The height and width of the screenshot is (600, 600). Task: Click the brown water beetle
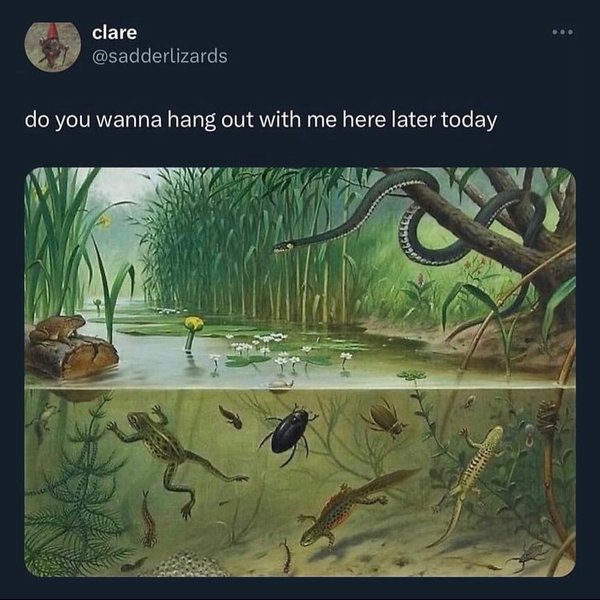(384, 418)
